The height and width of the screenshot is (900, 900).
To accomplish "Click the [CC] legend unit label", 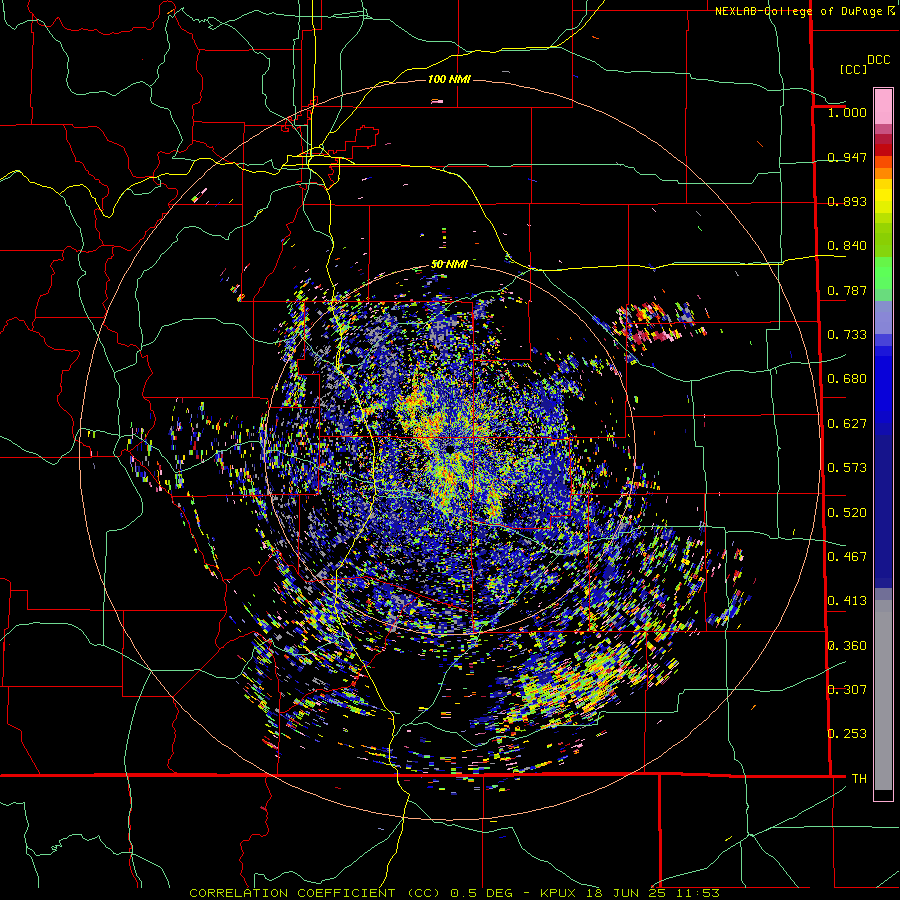I will click(x=853, y=69).
